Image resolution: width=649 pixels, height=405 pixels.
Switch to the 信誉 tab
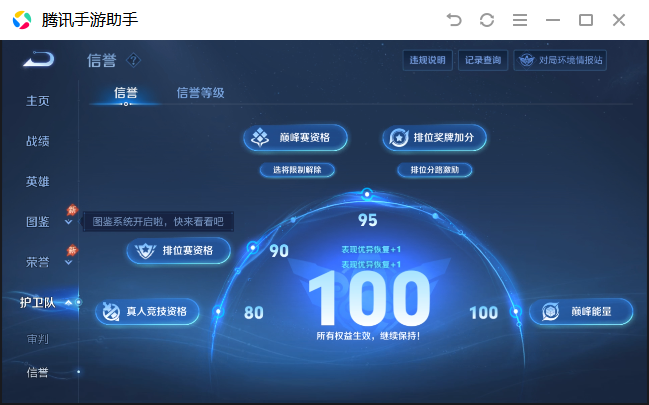125,93
